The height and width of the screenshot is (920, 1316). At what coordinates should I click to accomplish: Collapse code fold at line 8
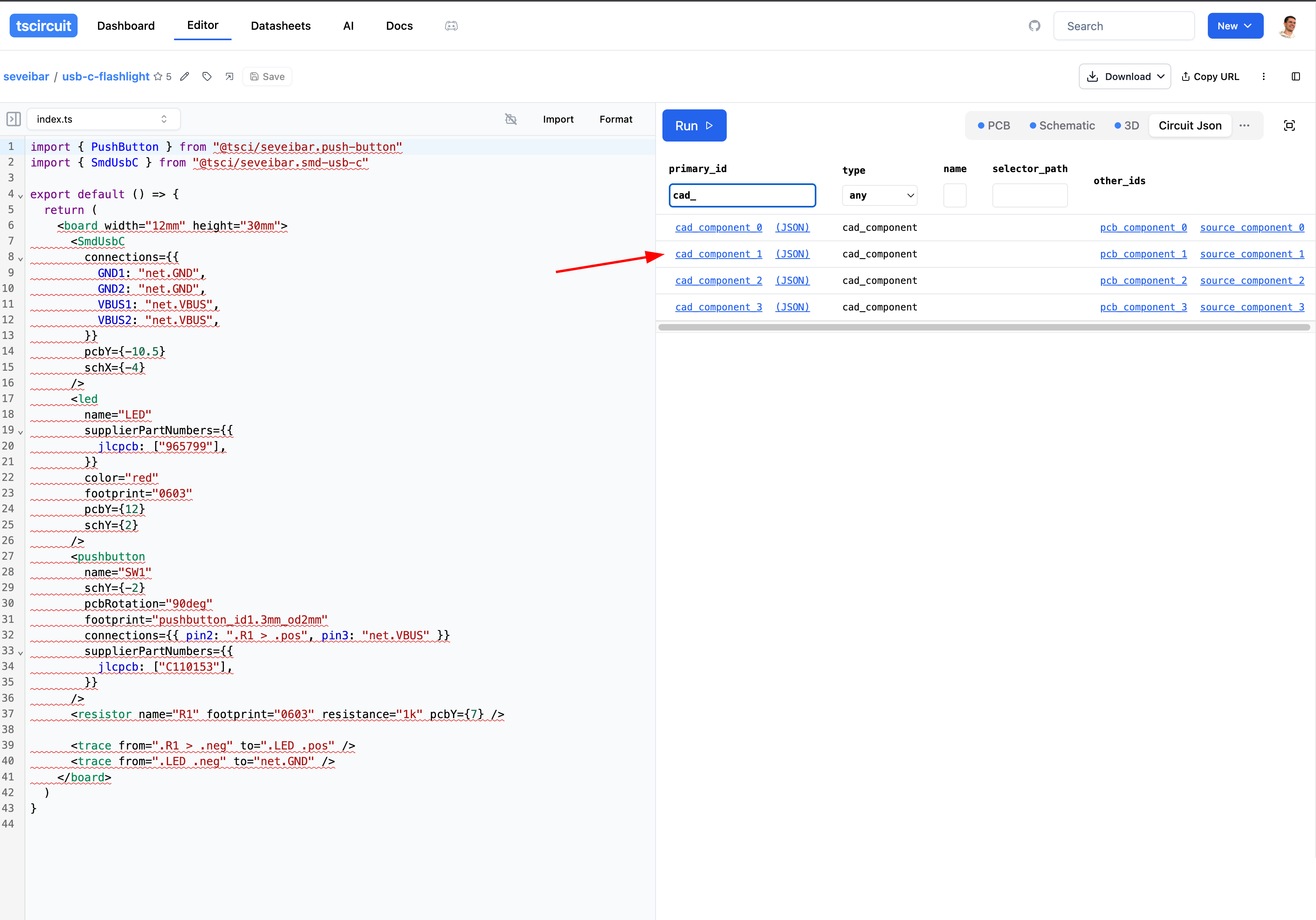coord(20,259)
